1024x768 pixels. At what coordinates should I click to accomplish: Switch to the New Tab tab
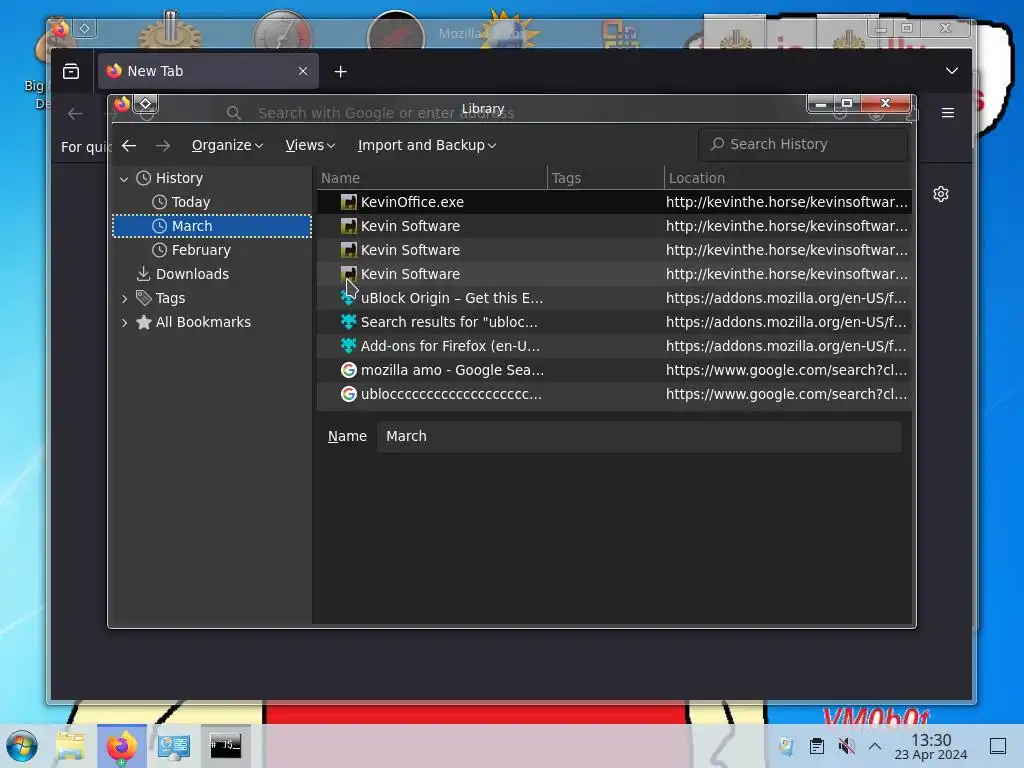point(208,71)
